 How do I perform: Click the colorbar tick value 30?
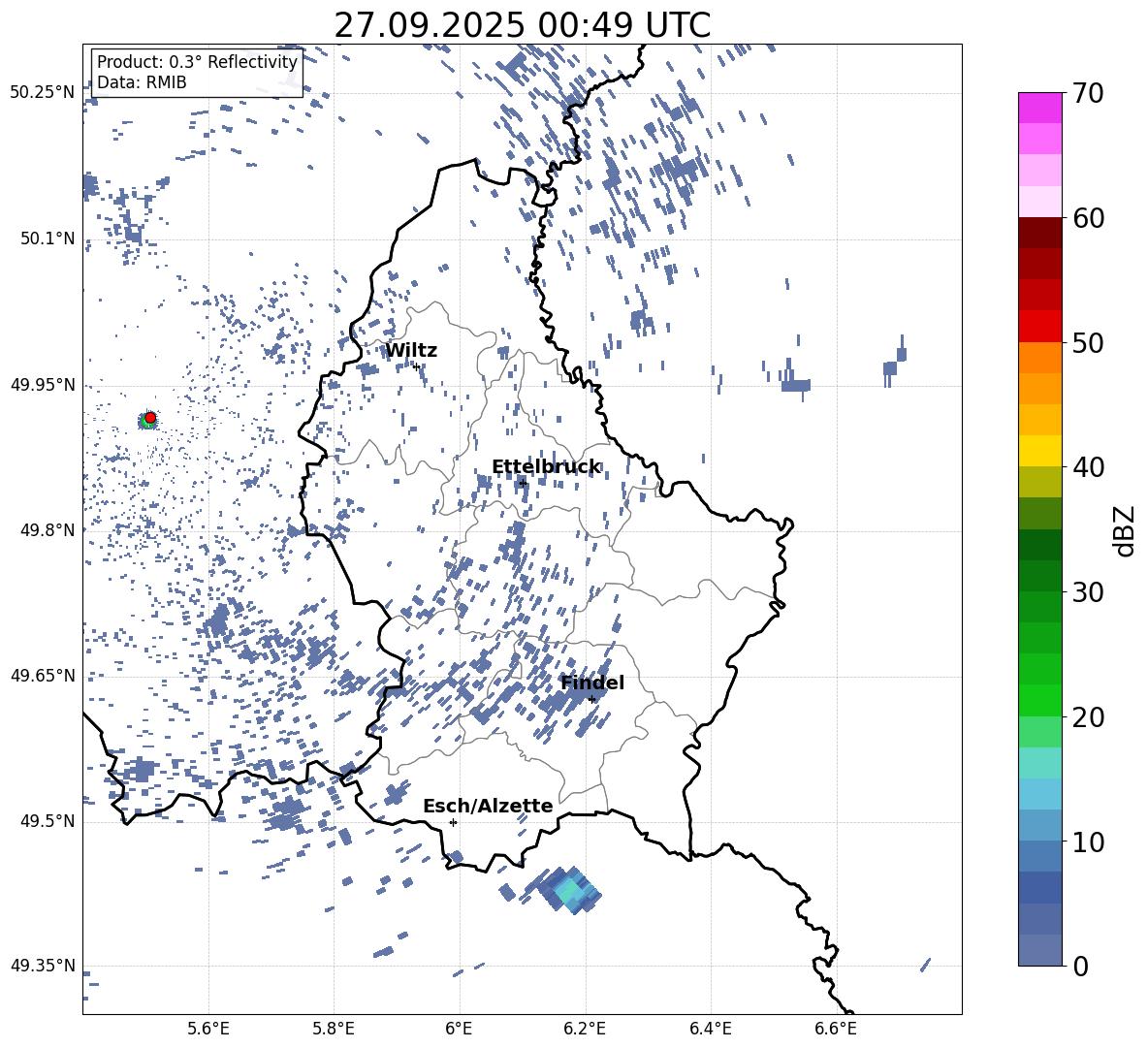point(1088,591)
